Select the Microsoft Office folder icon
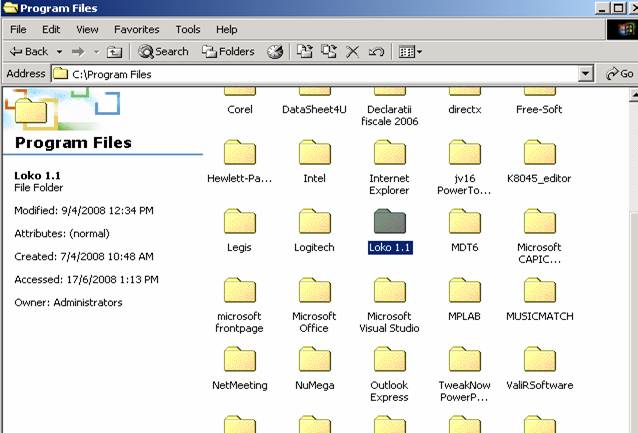The width and height of the screenshot is (638, 433). (315, 291)
